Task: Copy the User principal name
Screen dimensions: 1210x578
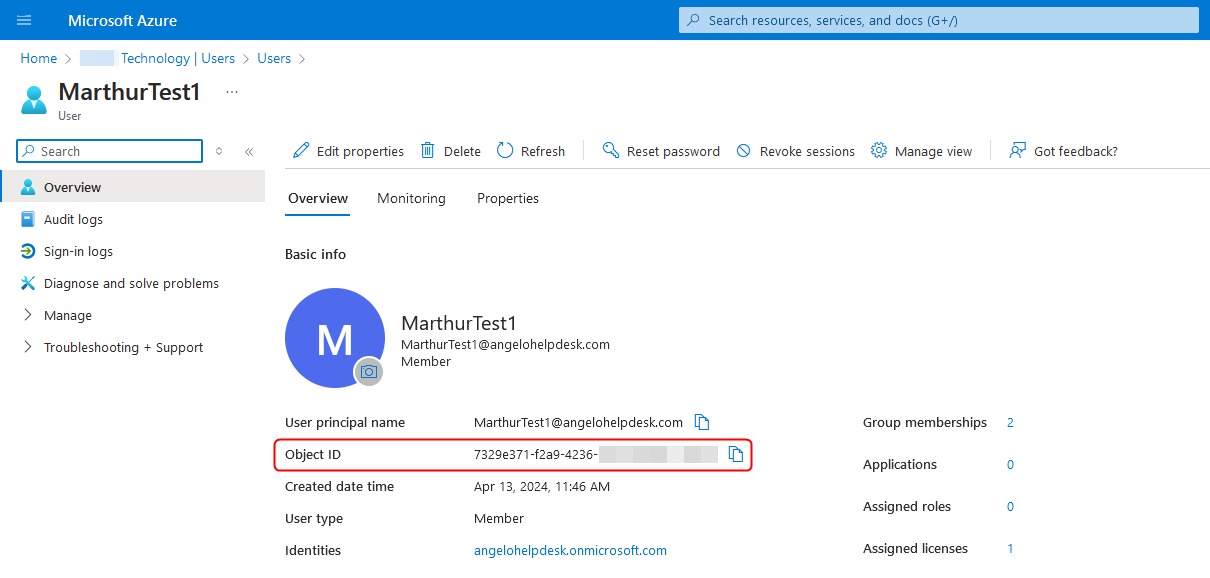Action: [702, 422]
